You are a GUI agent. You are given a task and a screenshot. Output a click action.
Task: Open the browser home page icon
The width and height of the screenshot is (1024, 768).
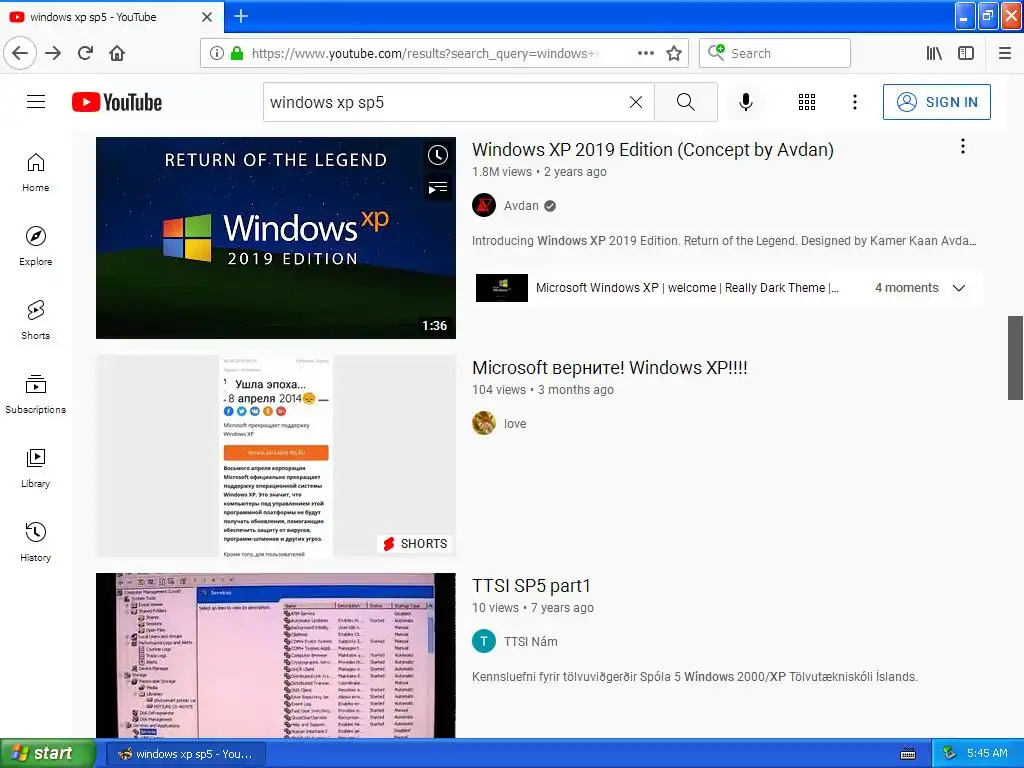[x=117, y=53]
